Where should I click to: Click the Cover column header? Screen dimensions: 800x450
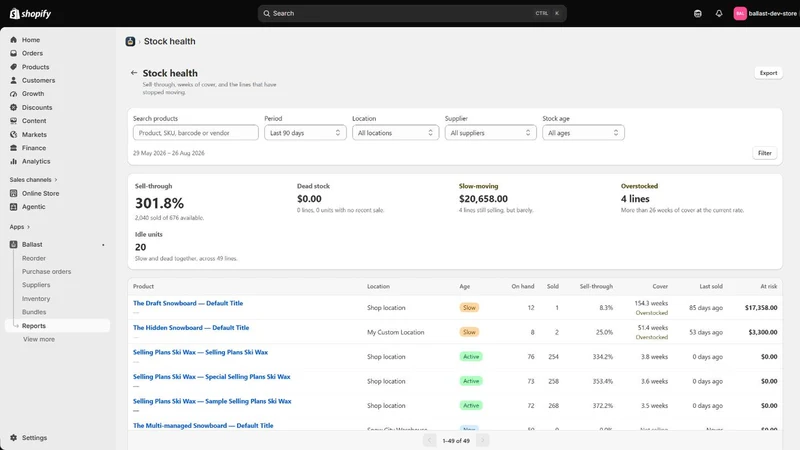coord(660,286)
